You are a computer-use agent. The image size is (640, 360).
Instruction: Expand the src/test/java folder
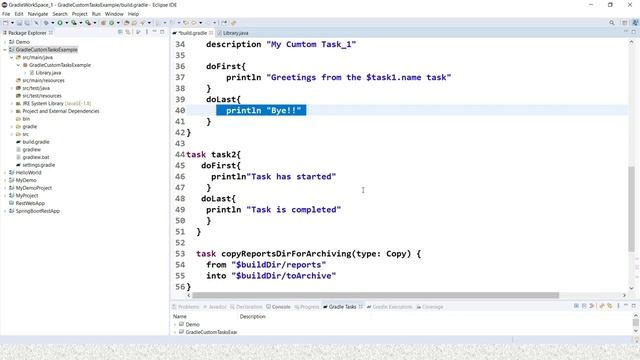[x=12, y=88]
